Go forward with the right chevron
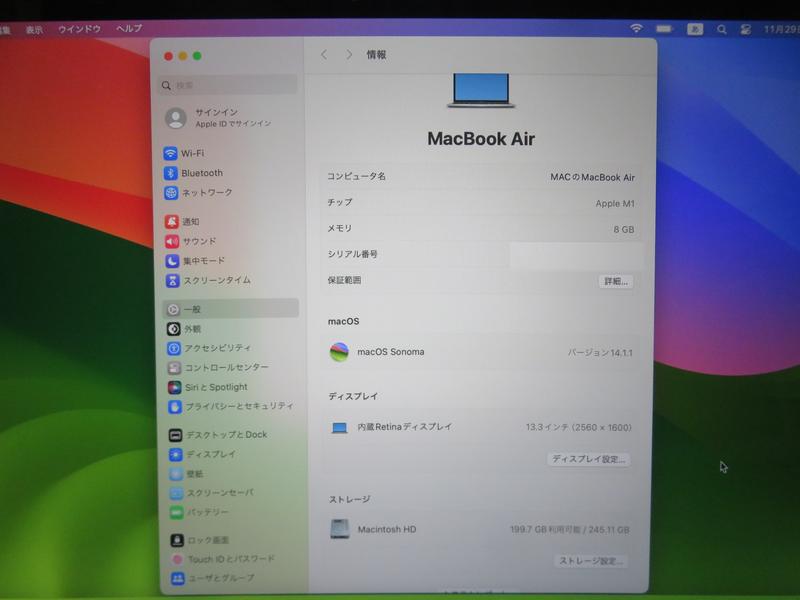This screenshot has width=800, height=600. (x=349, y=55)
